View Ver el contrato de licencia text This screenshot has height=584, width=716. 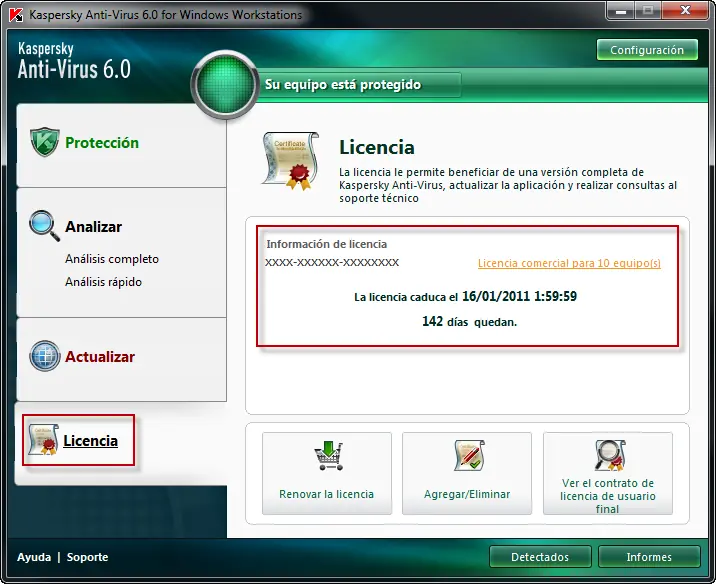tap(608, 496)
